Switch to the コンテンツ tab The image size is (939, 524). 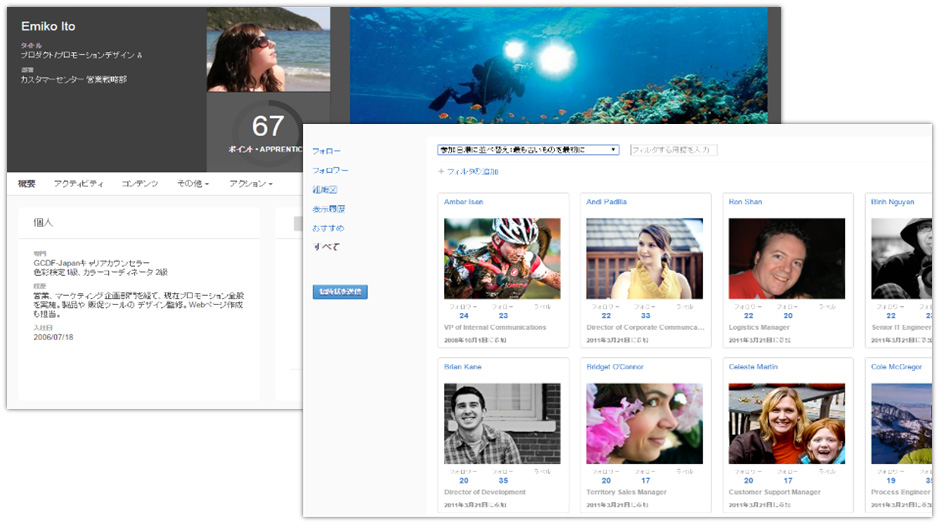point(139,184)
